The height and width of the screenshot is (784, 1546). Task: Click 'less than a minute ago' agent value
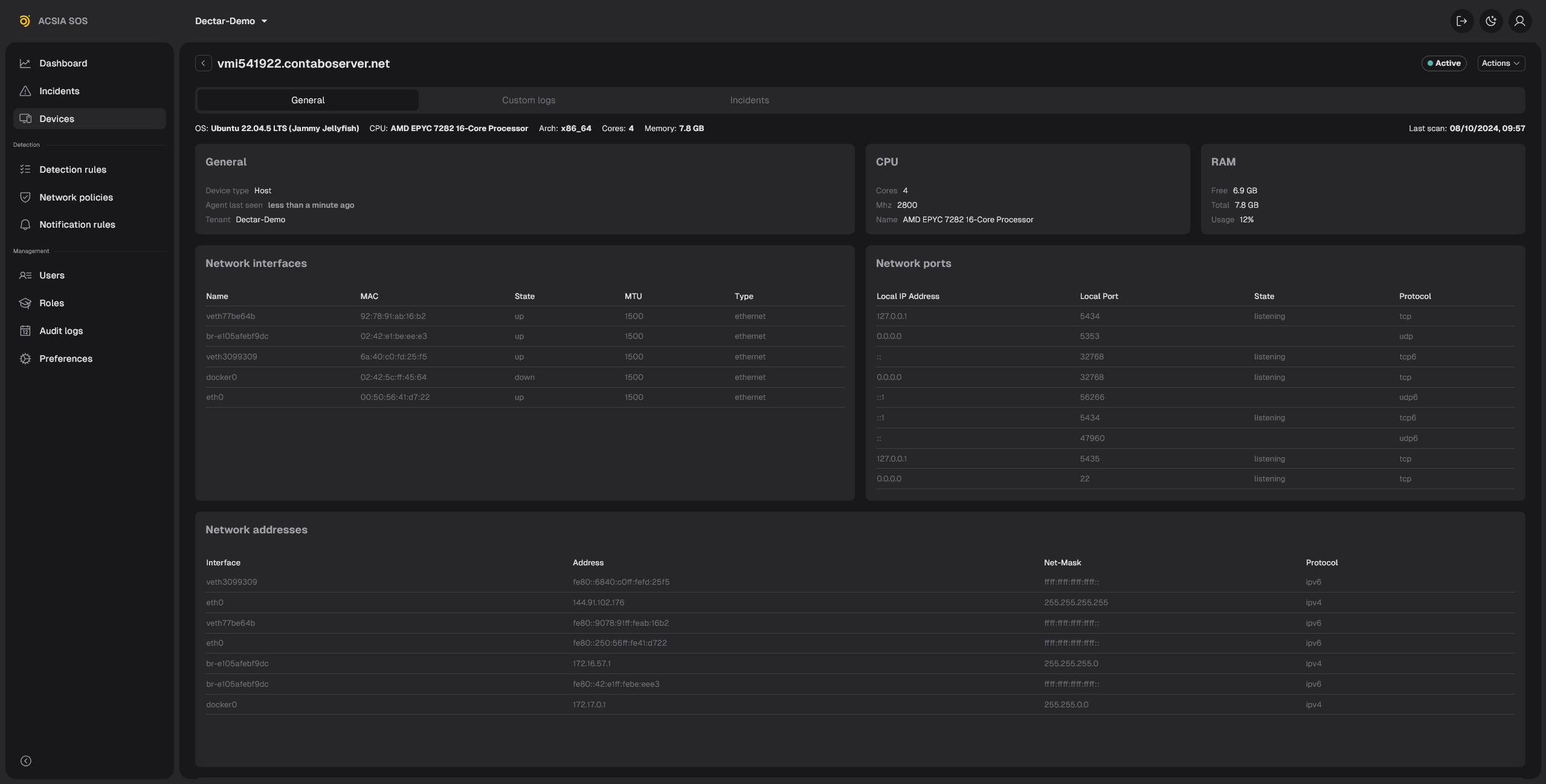click(x=311, y=205)
